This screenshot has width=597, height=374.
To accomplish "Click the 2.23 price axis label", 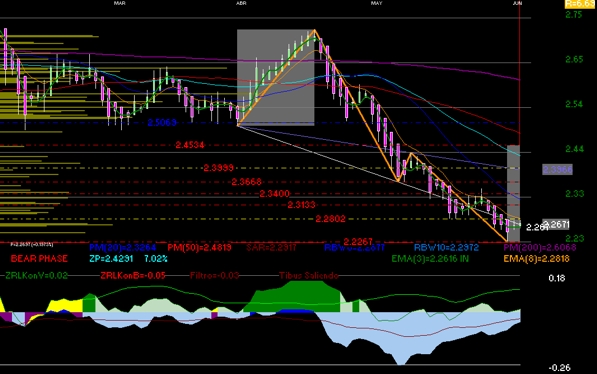I will tap(574, 238).
